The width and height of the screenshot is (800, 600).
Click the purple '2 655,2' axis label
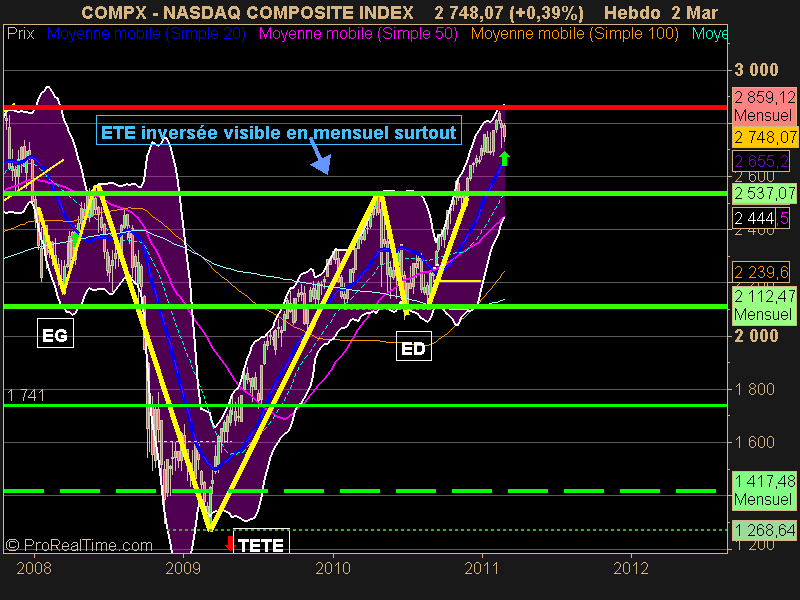click(761, 161)
